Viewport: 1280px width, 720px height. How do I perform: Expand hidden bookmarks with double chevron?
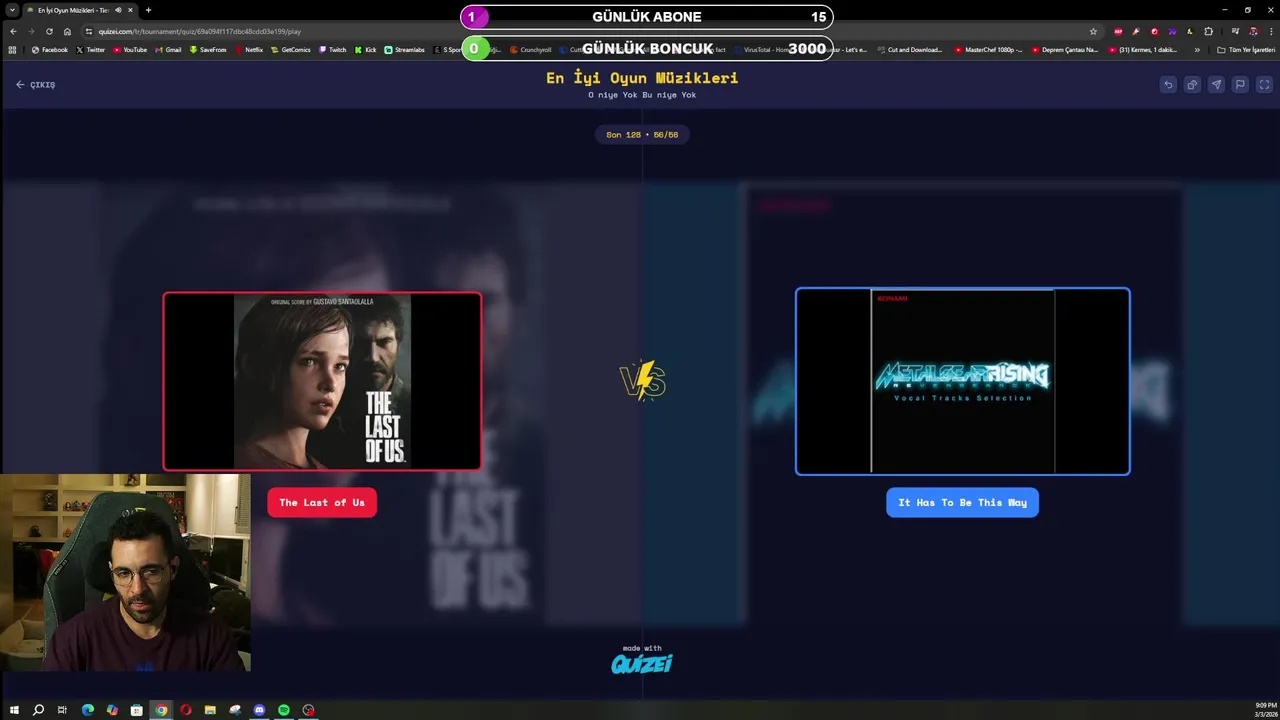pos(1197,49)
